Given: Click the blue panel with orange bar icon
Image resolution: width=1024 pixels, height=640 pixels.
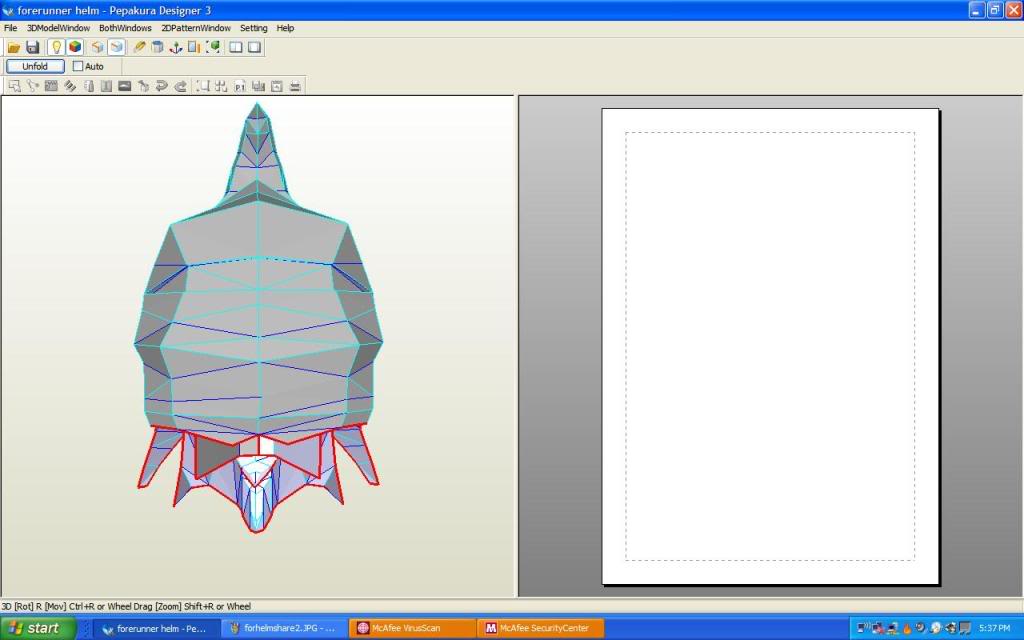Looking at the screenshot, I should pos(194,47).
